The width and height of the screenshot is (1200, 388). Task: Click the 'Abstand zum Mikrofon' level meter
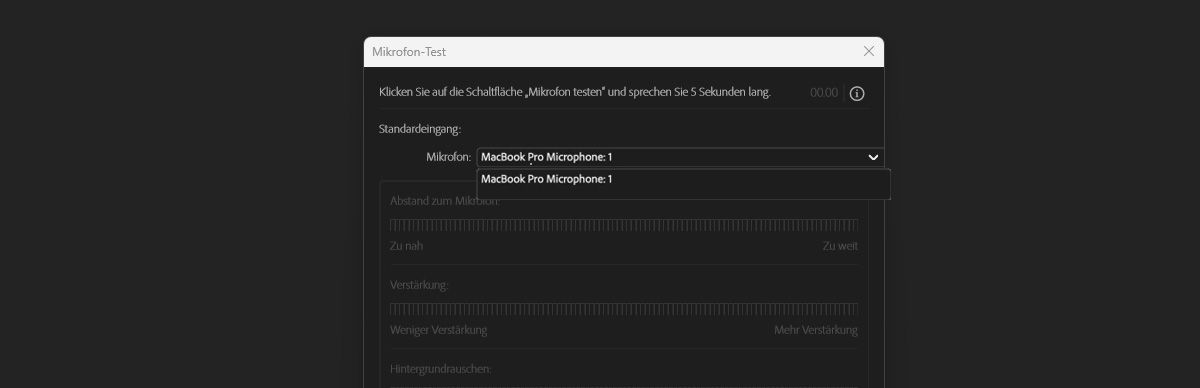pos(624,225)
